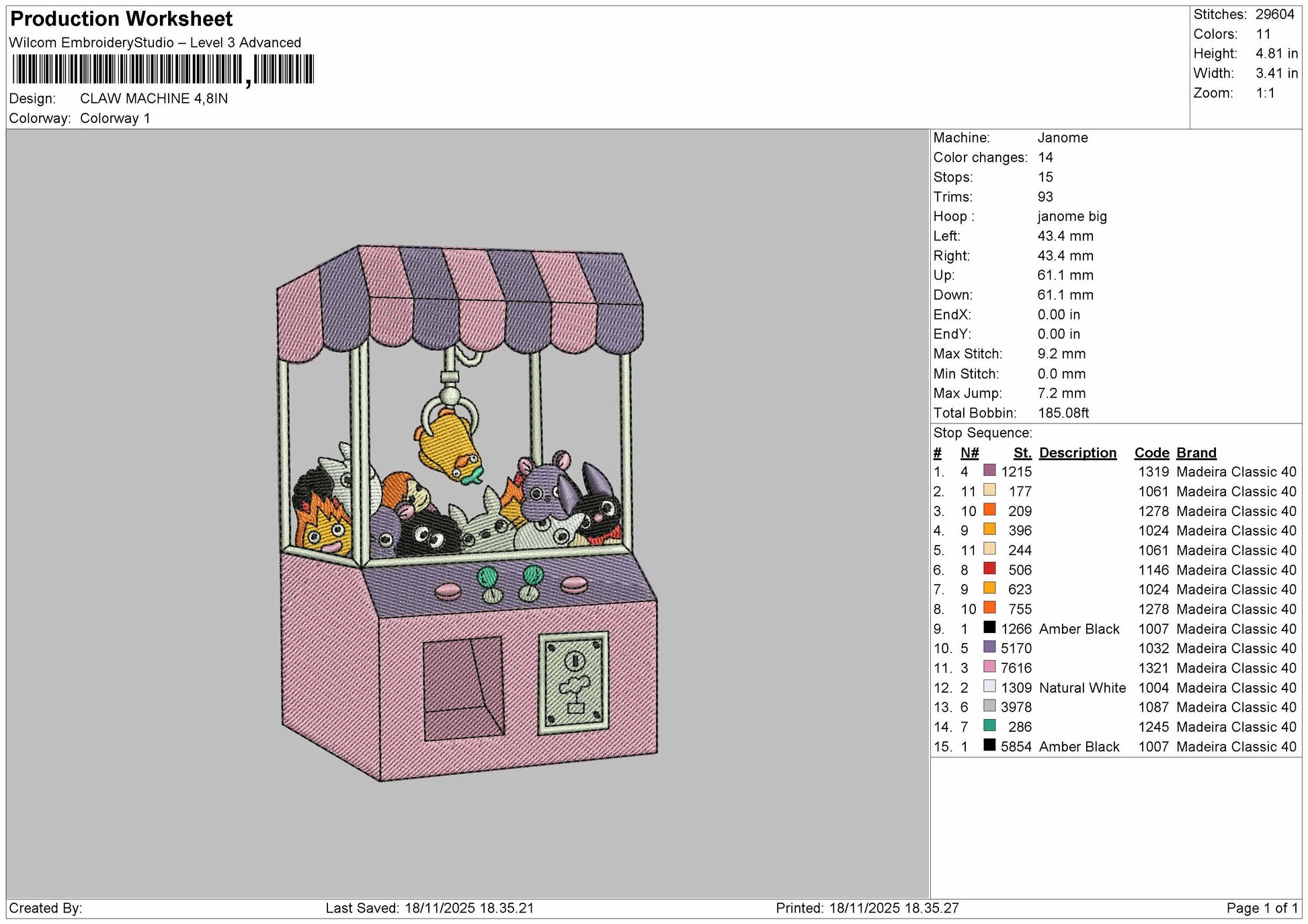Viewport: 1308px width, 924px height.
Task: Click the Max Stitch value '9.2 mm'
Action: click(1061, 354)
